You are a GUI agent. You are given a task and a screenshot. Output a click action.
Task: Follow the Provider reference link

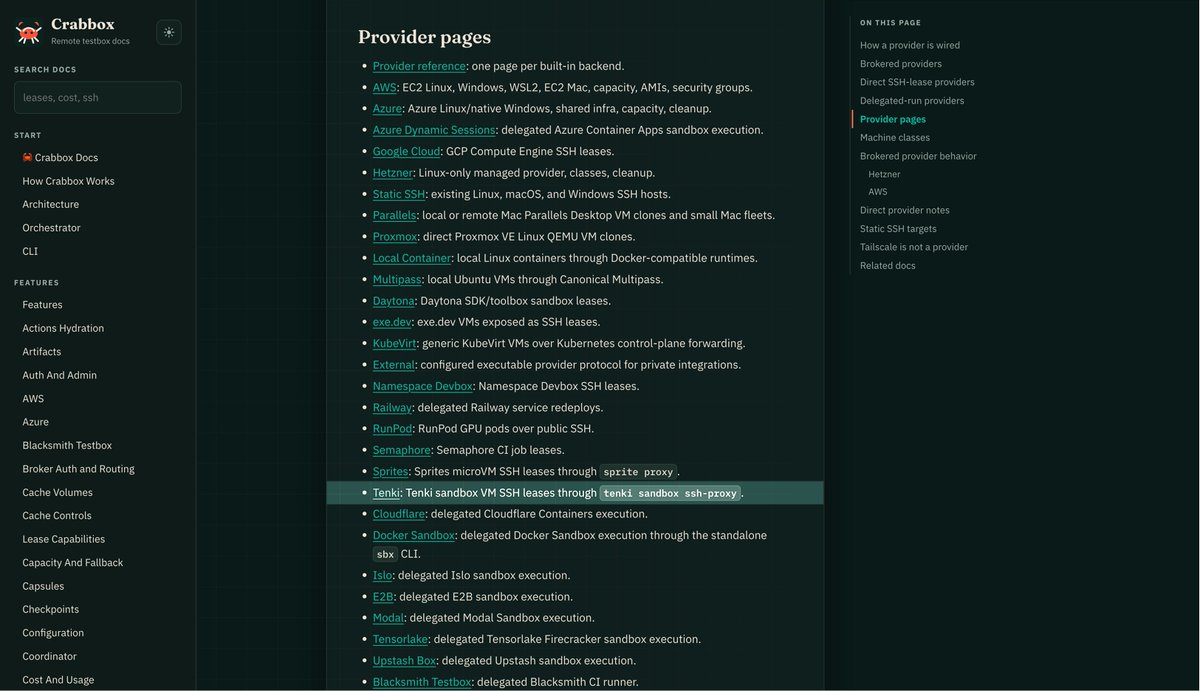pyautogui.click(x=419, y=66)
